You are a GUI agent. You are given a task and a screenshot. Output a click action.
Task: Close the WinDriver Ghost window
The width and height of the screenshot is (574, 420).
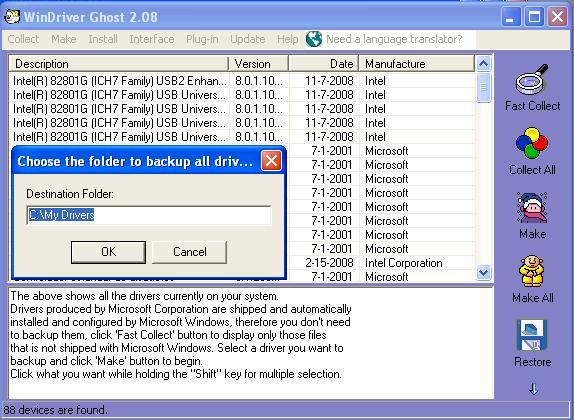tap(558, 17)
